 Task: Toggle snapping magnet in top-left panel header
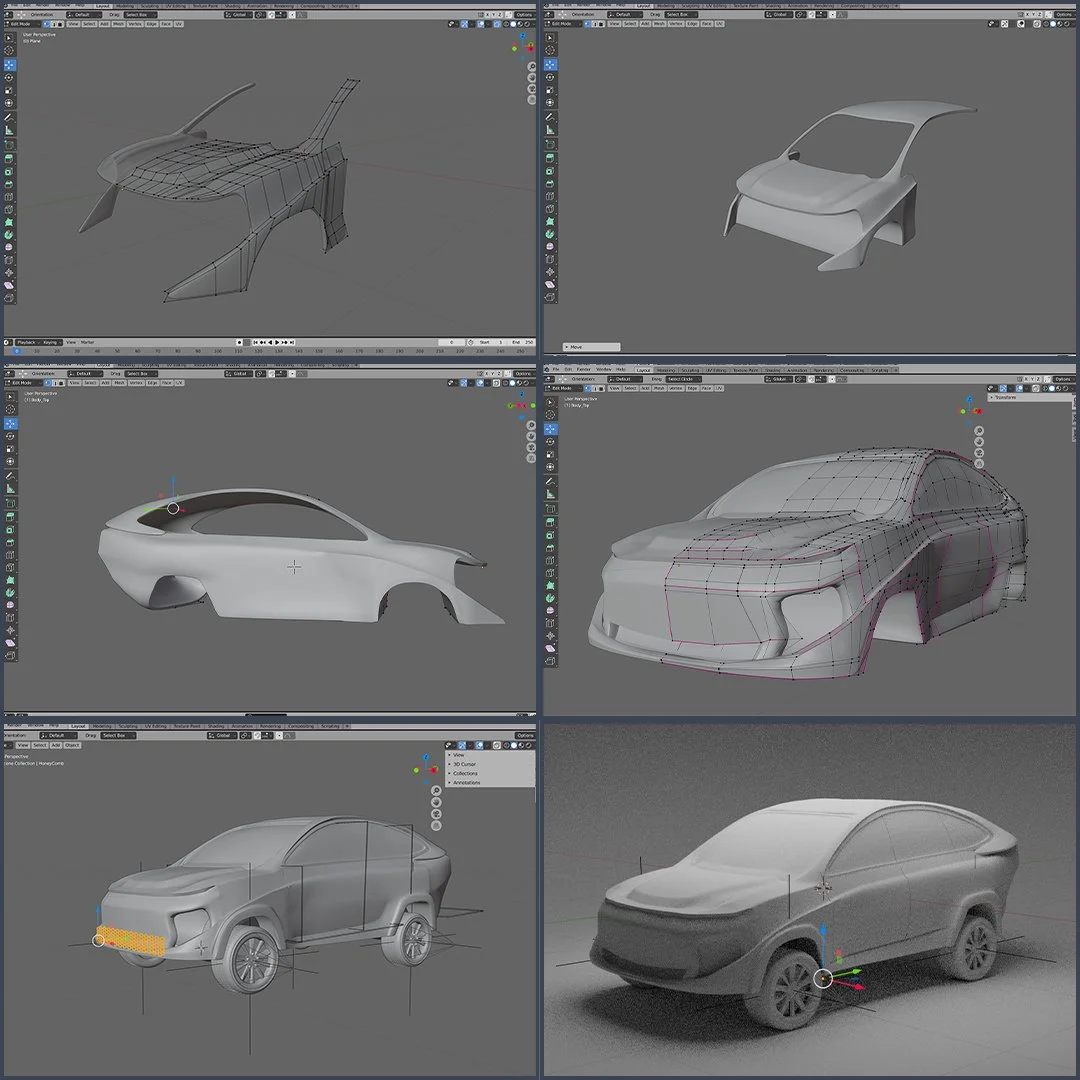(271, 14)
